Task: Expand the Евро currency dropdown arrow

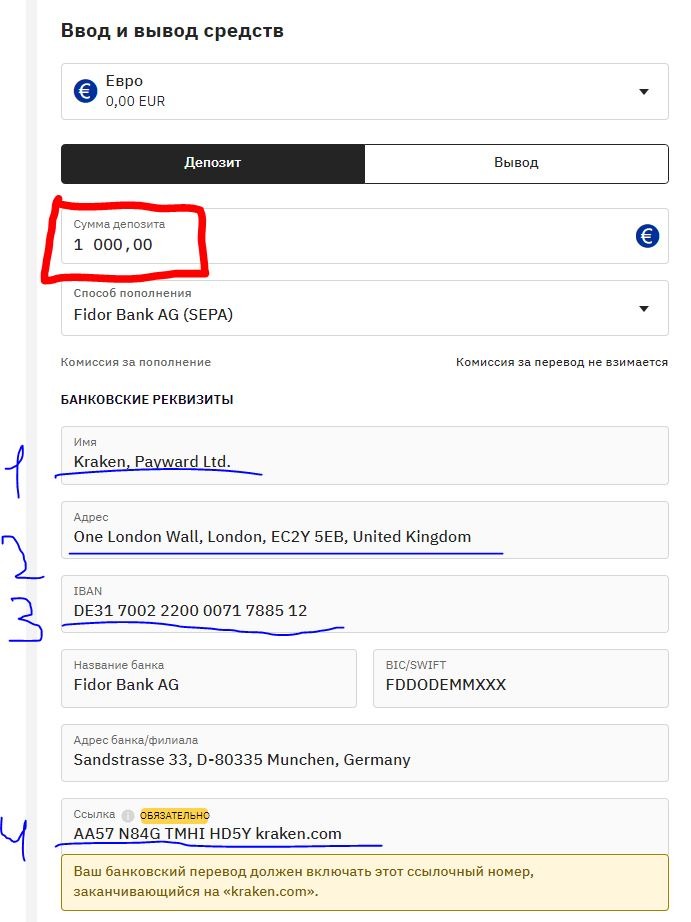Action: (x=644, y=92)
